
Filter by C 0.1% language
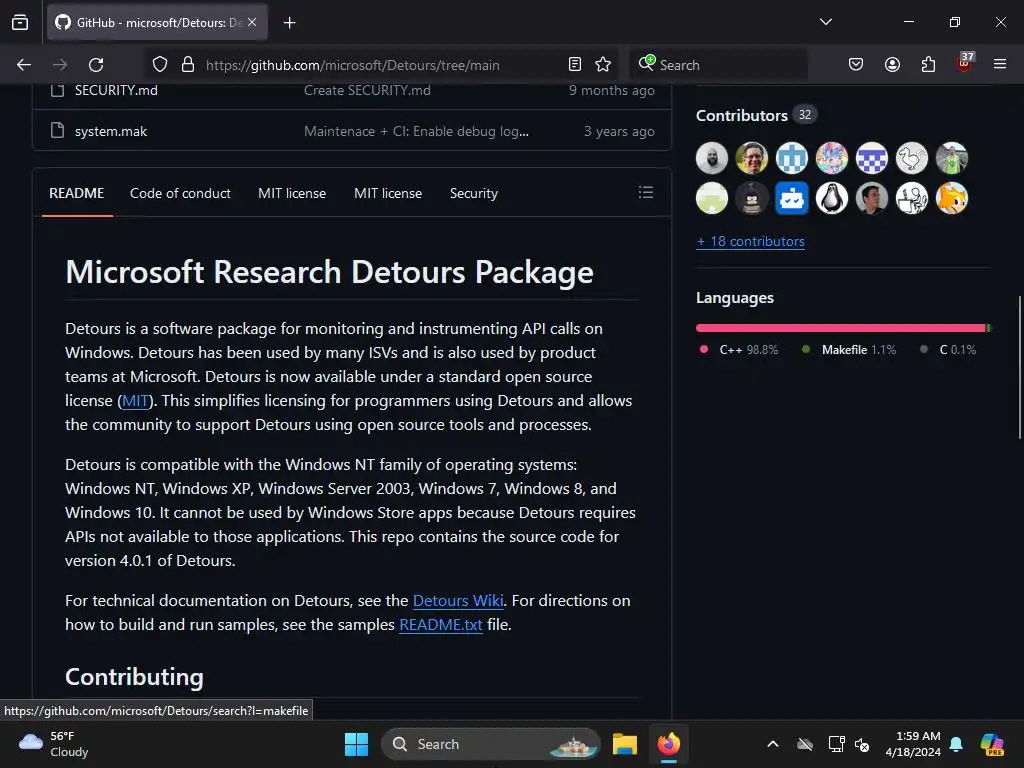[948, 350]
